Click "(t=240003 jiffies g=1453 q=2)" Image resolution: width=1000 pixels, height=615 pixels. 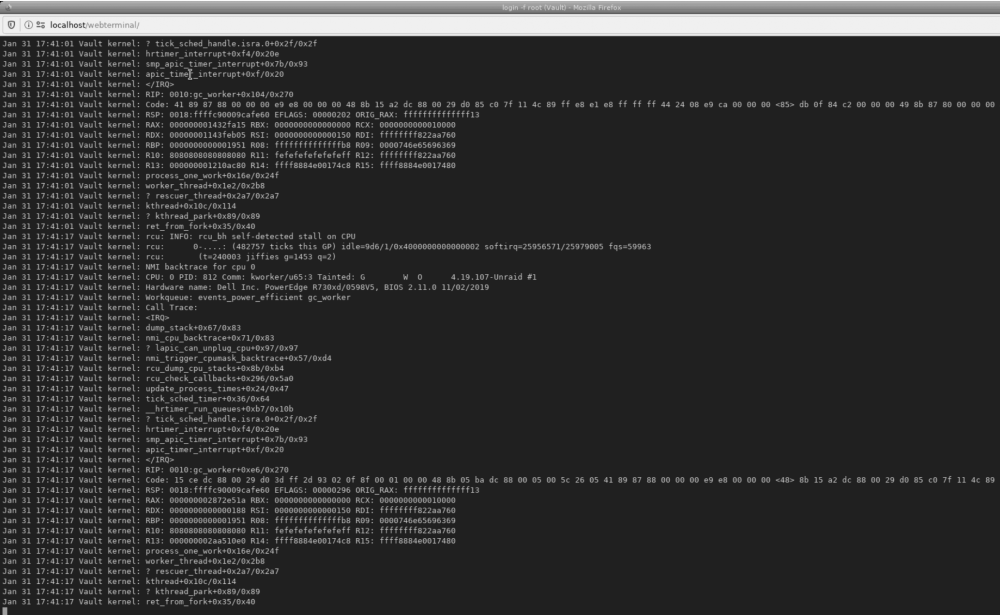click(267, 256)
